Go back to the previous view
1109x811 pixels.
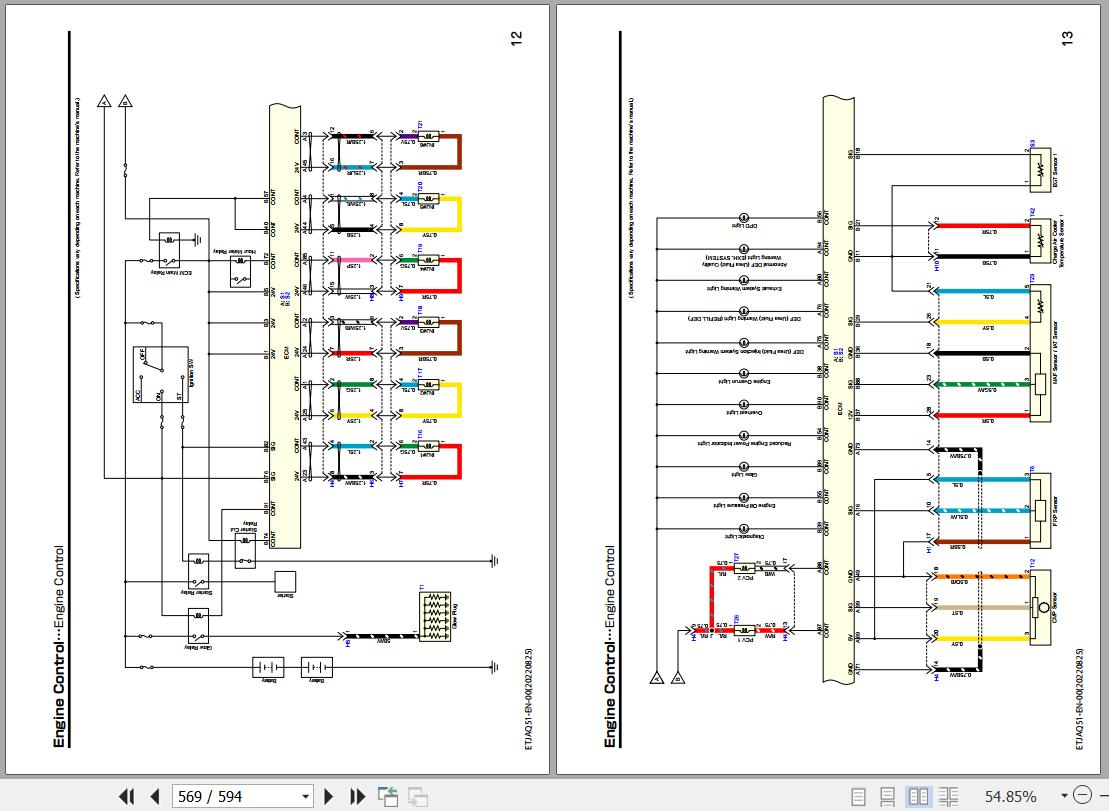point(388,797)
